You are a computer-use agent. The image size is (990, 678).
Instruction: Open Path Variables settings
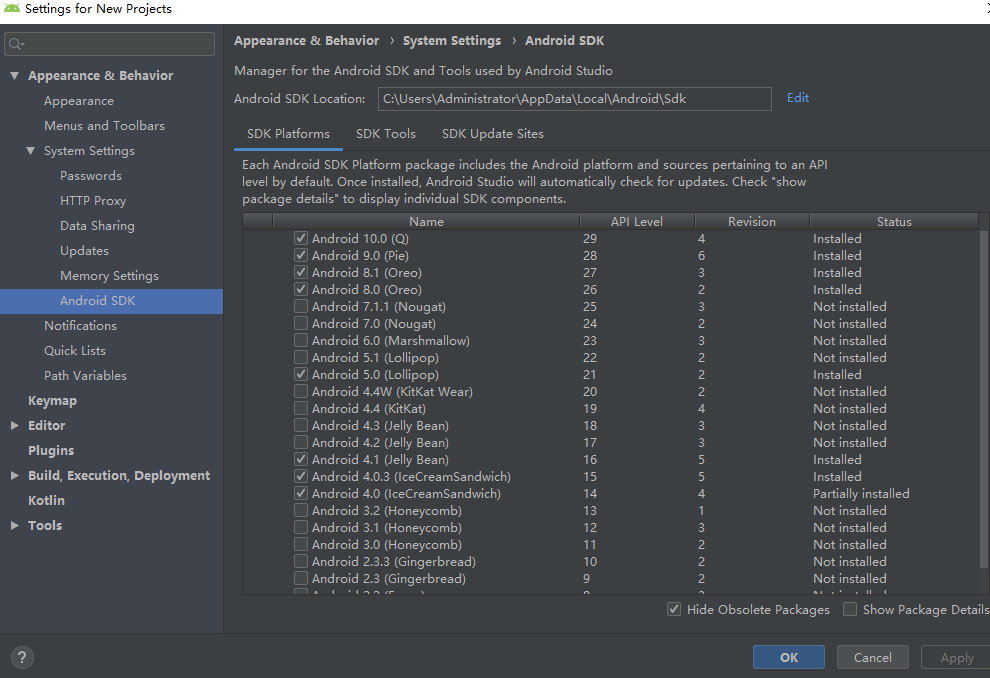point(85,376)
